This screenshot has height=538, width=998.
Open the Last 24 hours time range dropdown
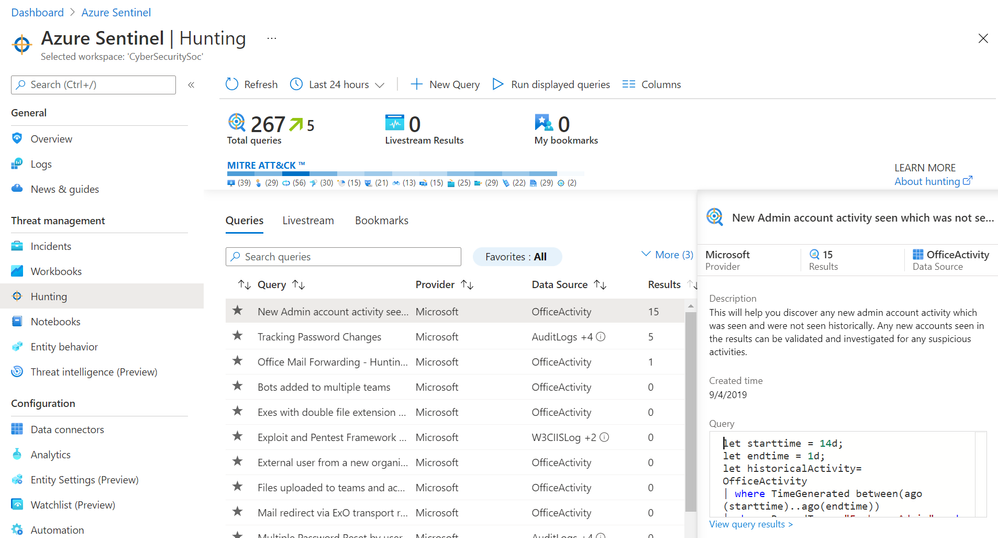tap(337, 84)
